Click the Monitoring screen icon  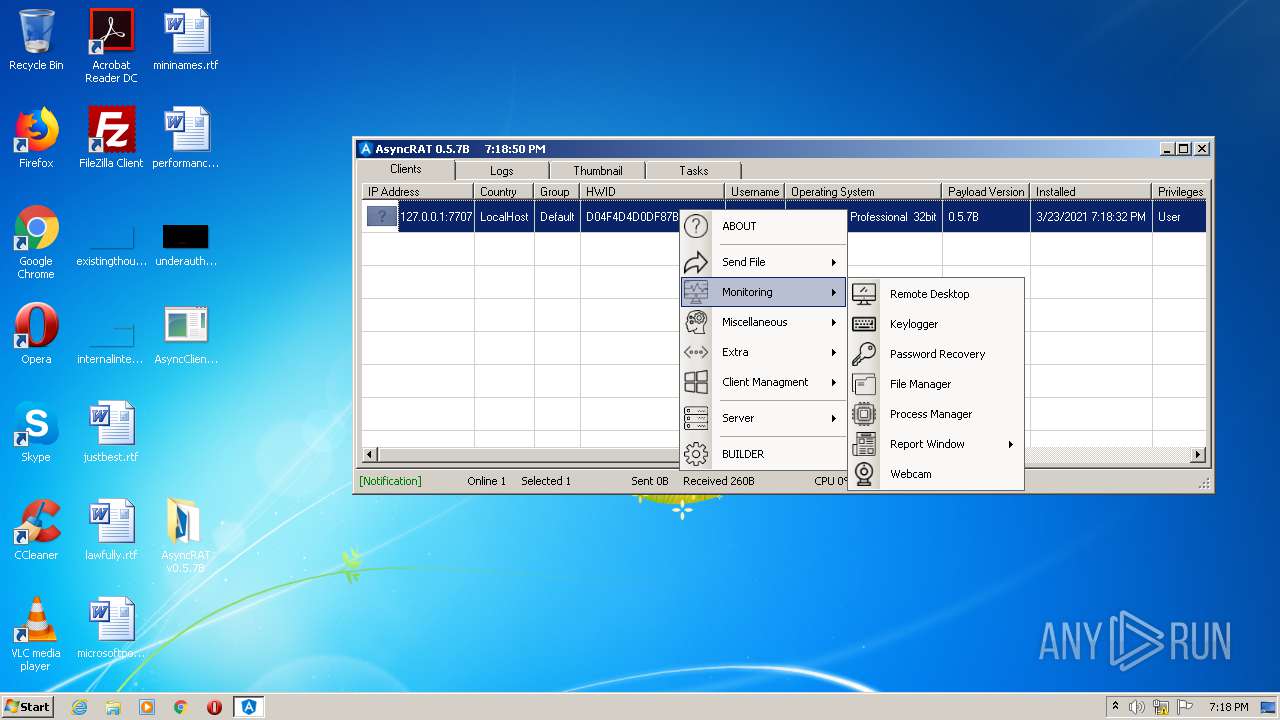(x=695, y=292)
